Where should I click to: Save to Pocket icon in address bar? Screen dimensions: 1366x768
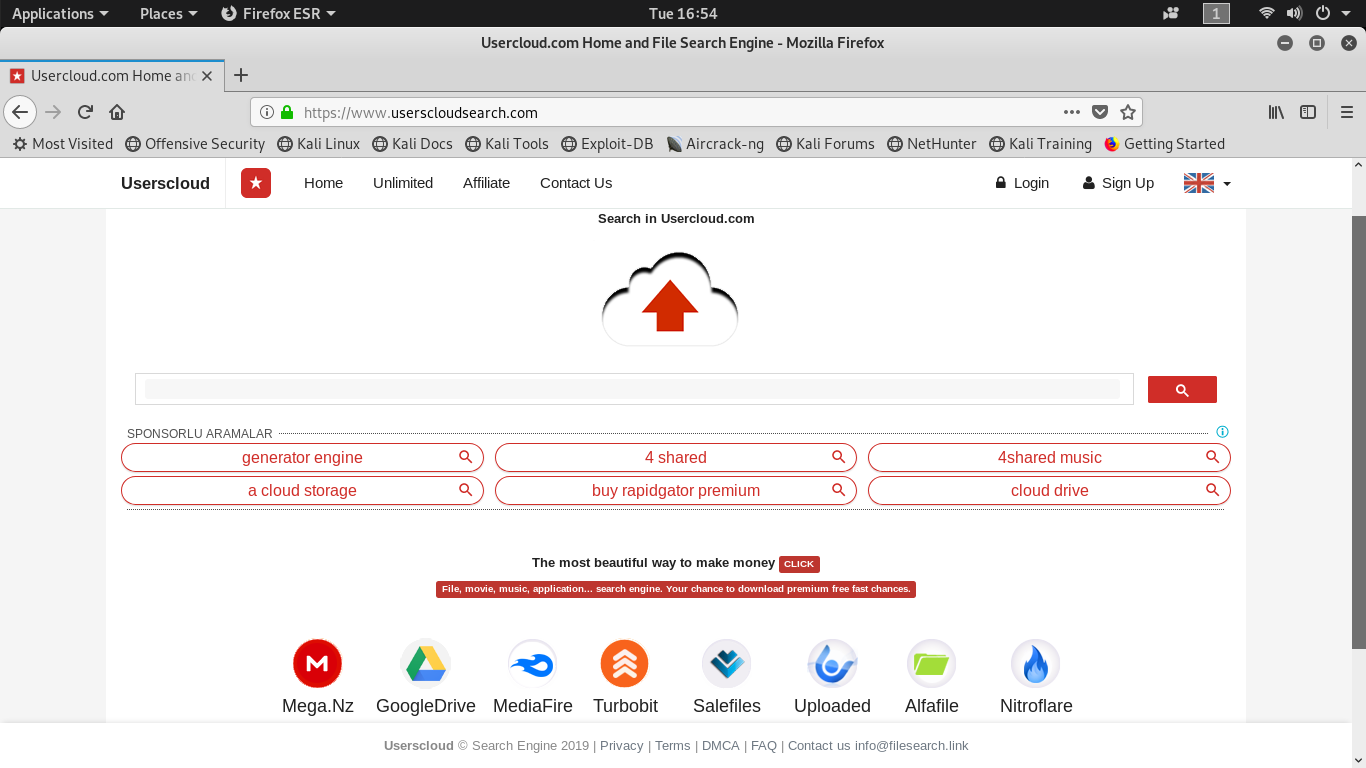tap(1100, 112)
